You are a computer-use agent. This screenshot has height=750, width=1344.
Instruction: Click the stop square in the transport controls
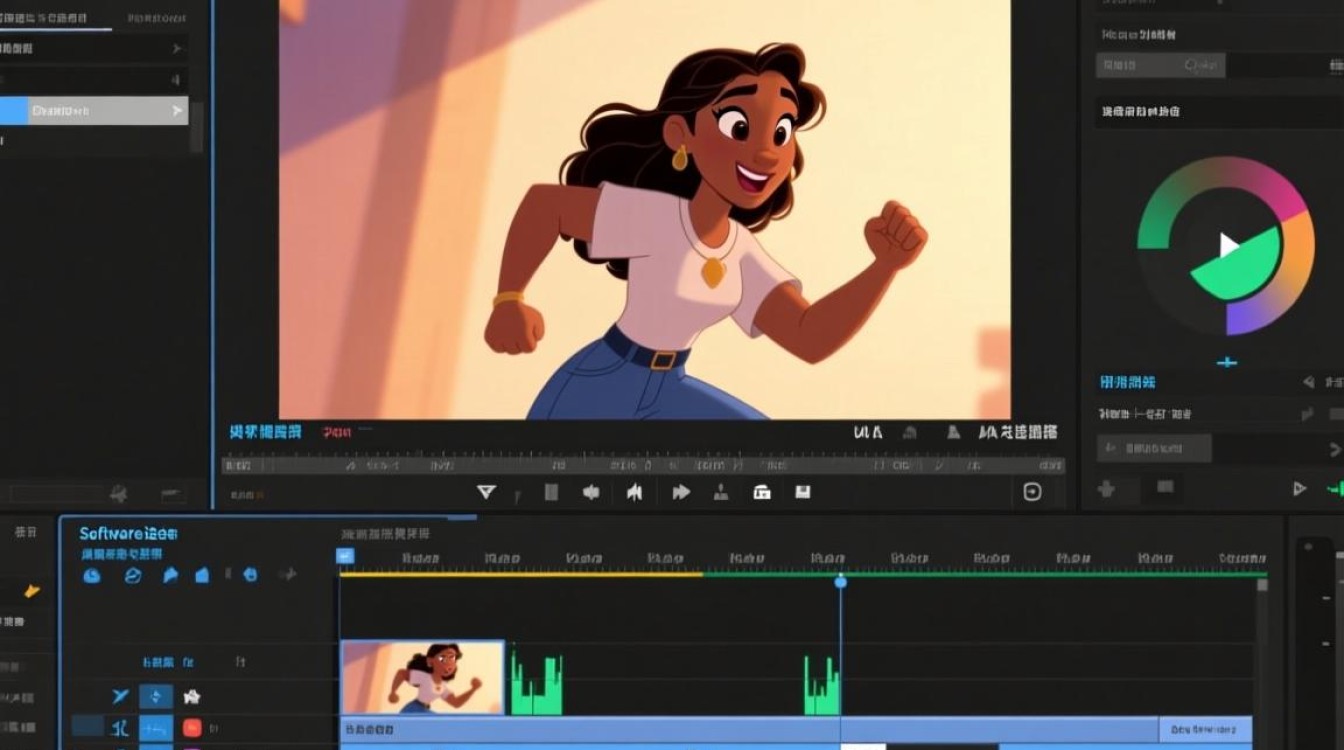click(x=551, y=491)
